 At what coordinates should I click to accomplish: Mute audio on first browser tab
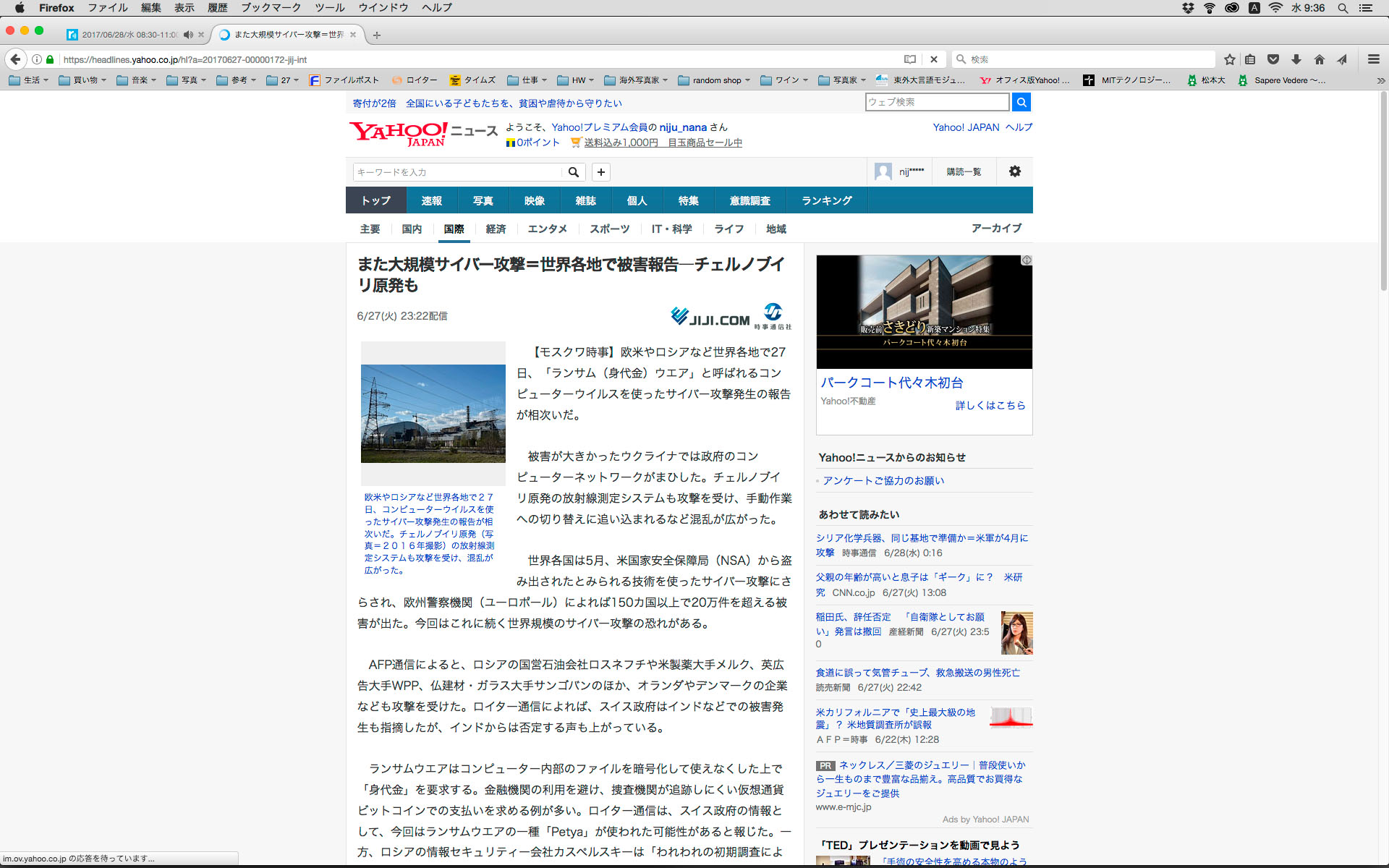click(188, 35)
